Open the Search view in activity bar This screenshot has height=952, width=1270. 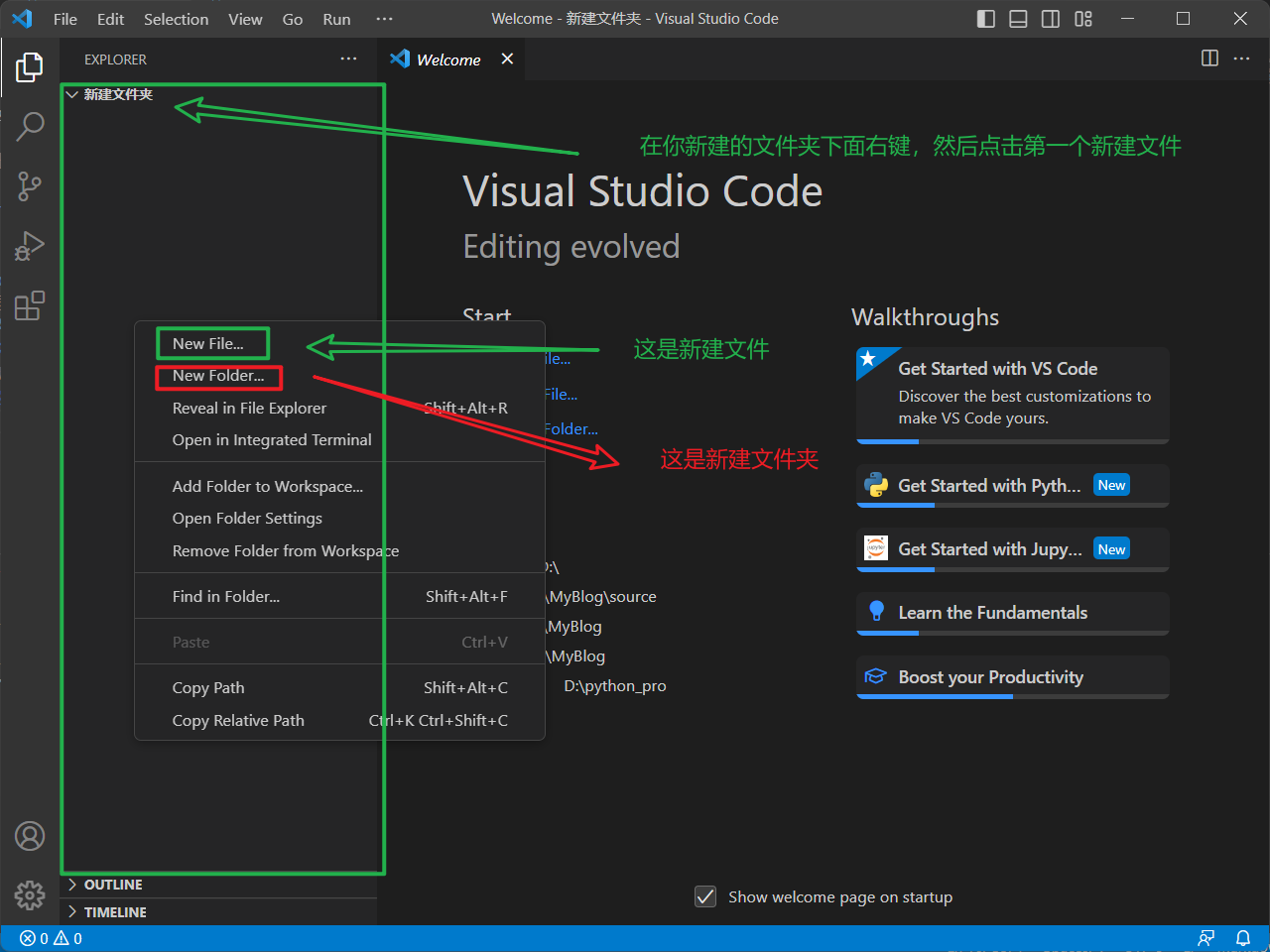coord(30,126)
